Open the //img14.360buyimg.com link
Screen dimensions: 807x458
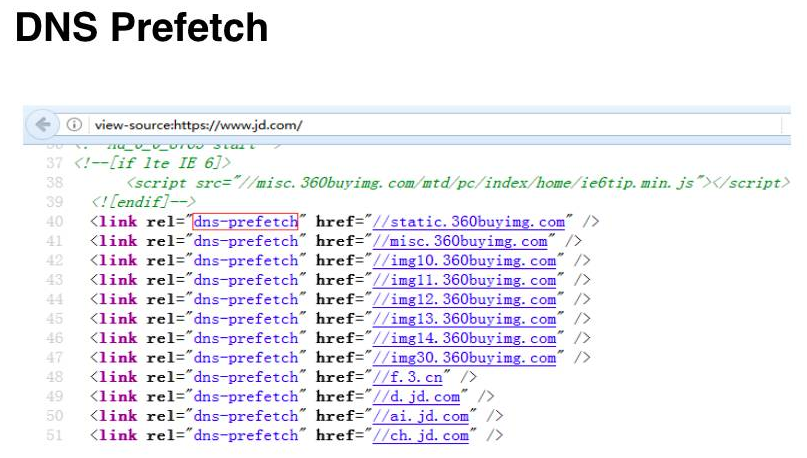pyautogui.click(x=464, y=339)
